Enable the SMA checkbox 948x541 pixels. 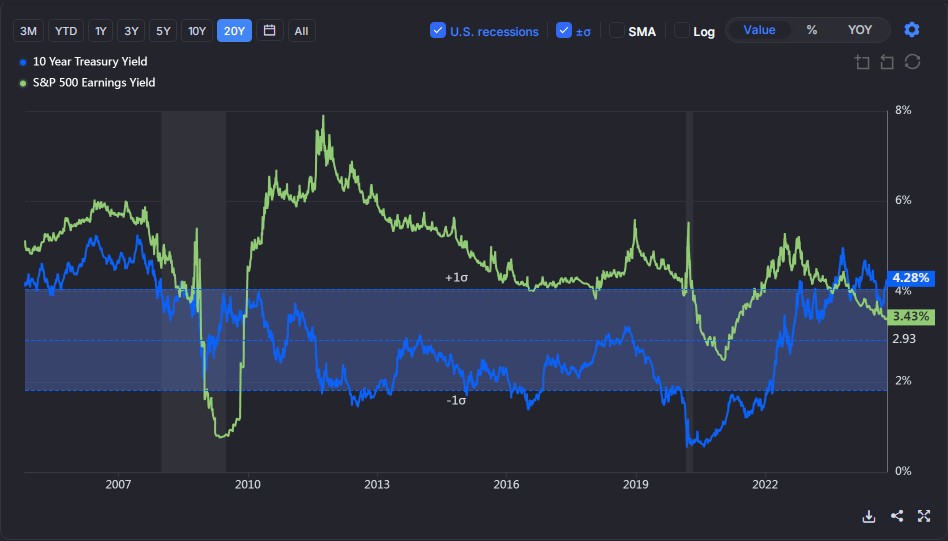(x=617, y=31)
